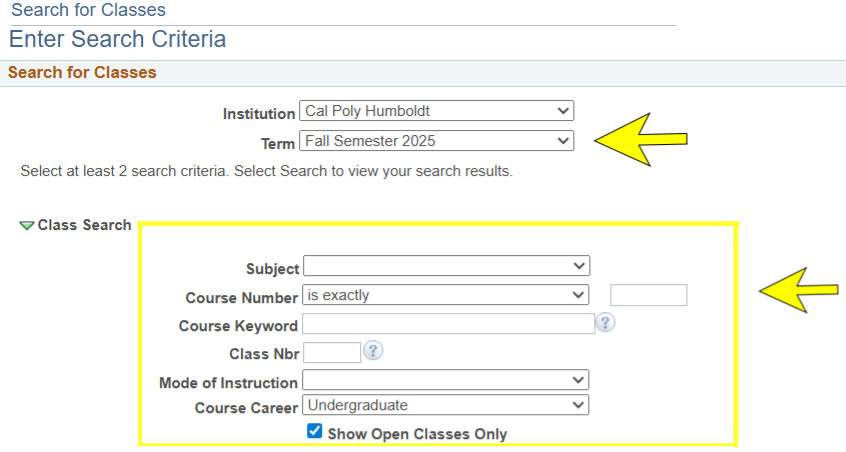This screenshot has height=452, width=846.
Task: Click the top Search for Classes page title
Action: point(88,11)
